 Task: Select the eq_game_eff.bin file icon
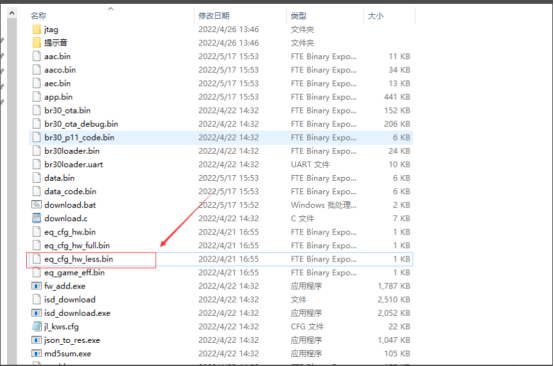(36, 272)
